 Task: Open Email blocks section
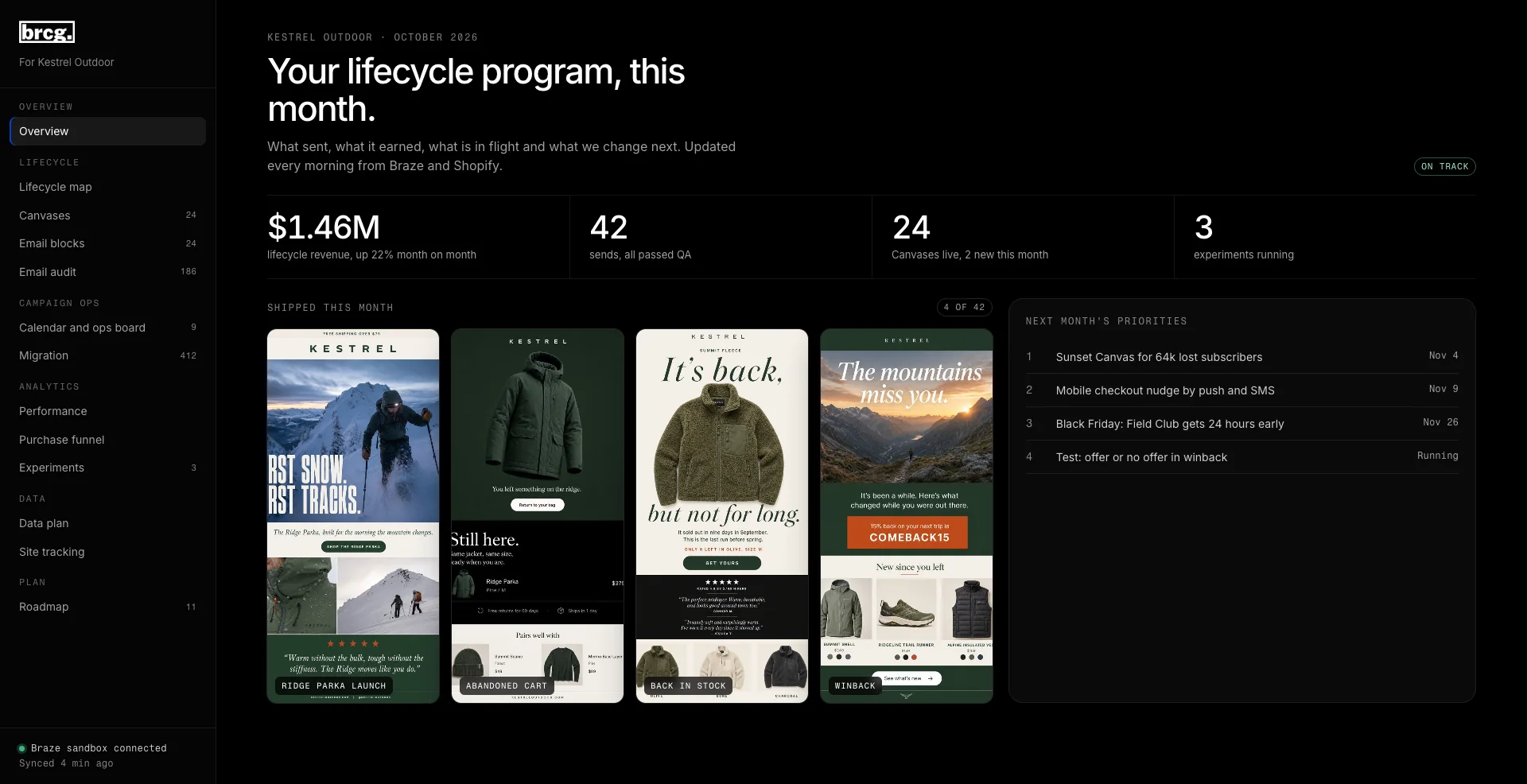[107, 243]
